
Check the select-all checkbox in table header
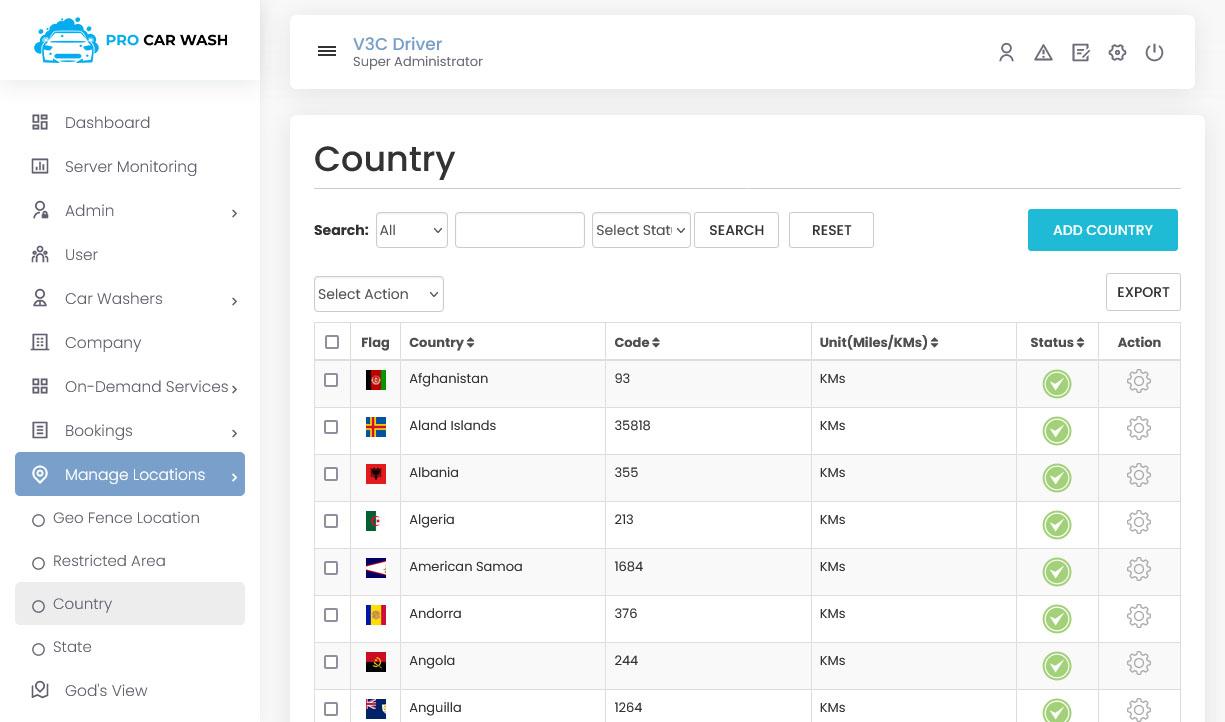point(332,342)
